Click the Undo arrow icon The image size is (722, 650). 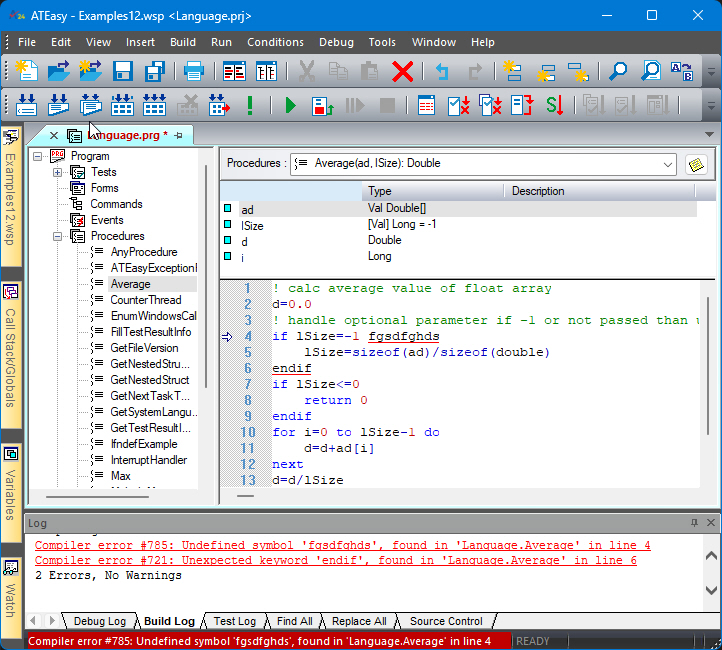tap(442, 71)
